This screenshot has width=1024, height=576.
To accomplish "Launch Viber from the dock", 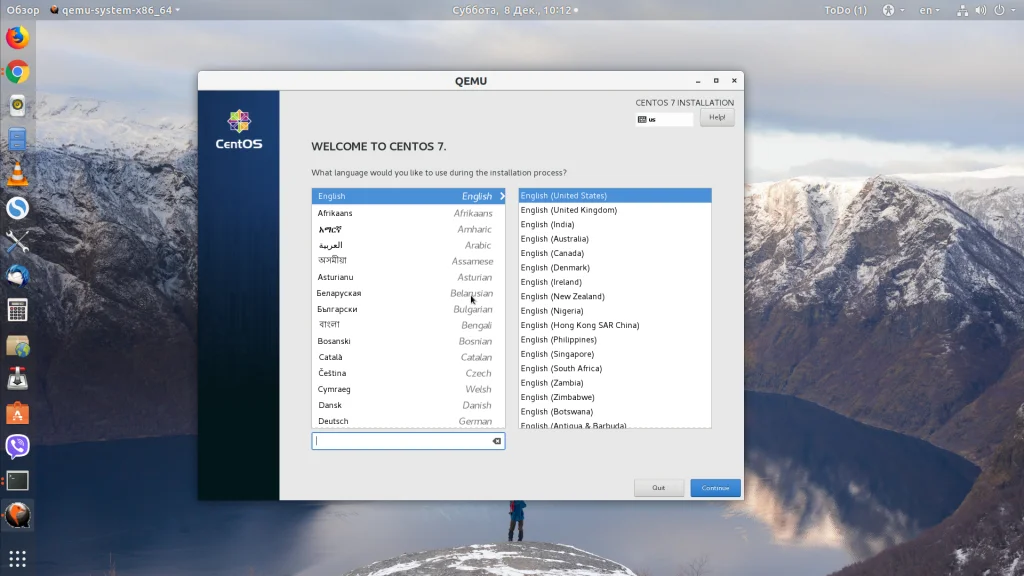I will tap(18, 447).
